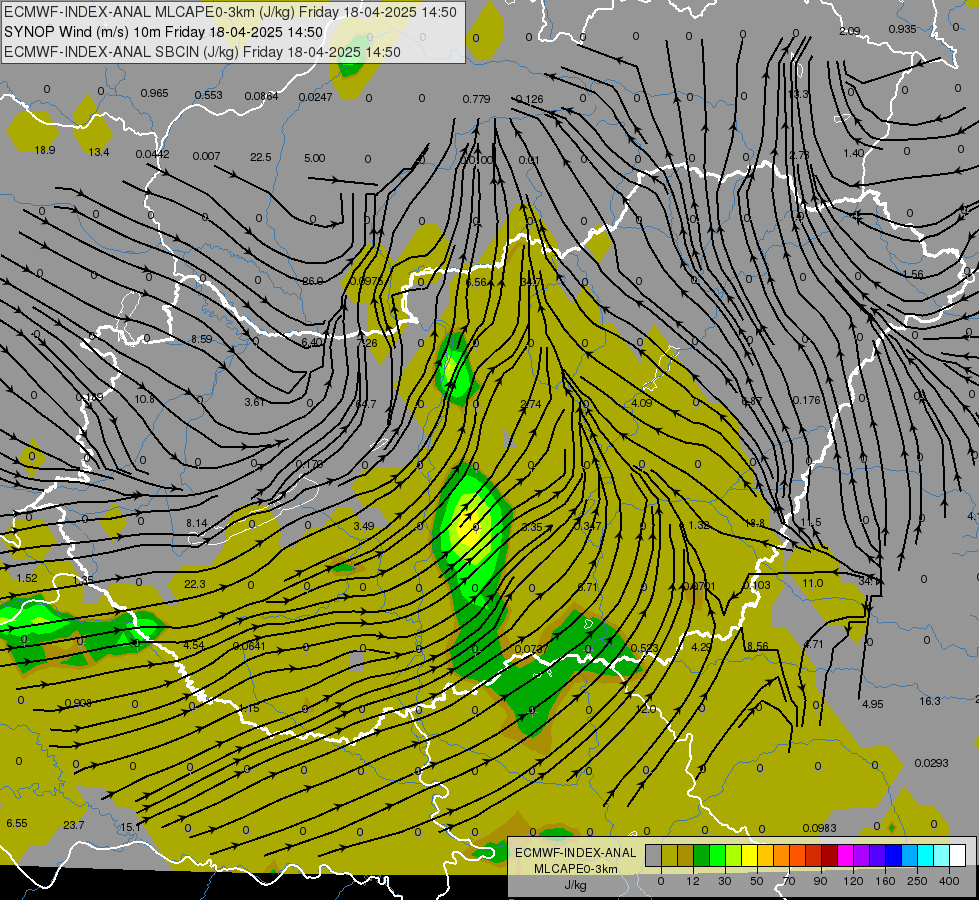
Task: Click the map value 5.00
Action: coord(315,158)
